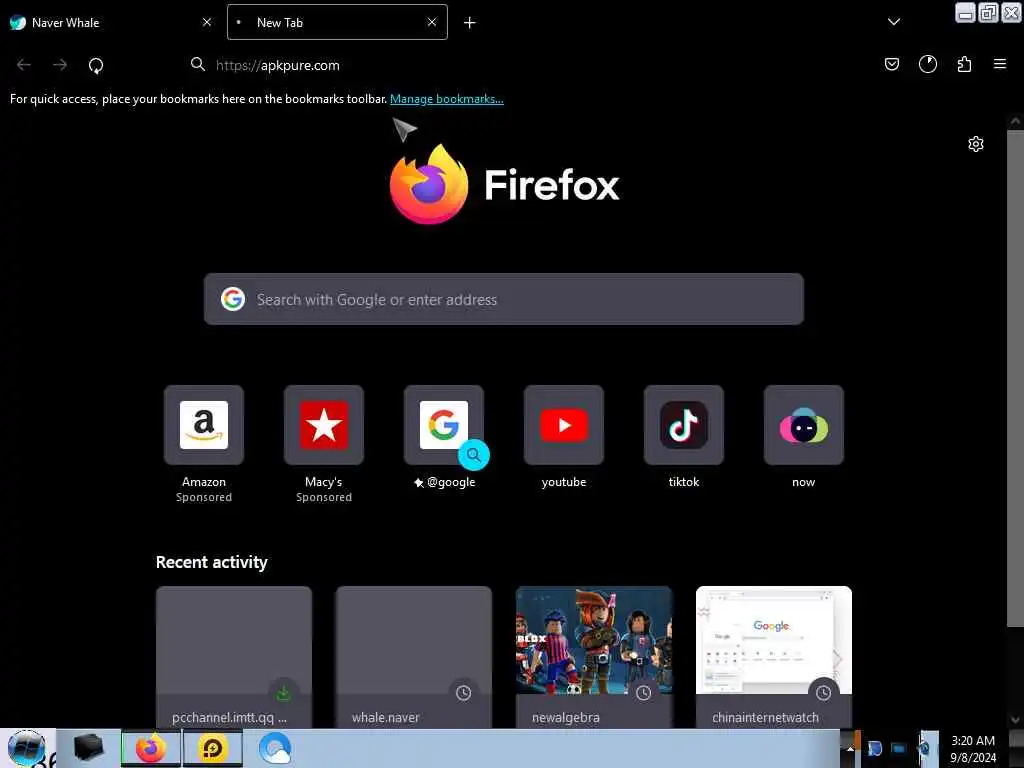Image resolution: width=1024 pixels, height=768 pixels.
Task: Go back using the back arrow
Action: click(24, 65)
